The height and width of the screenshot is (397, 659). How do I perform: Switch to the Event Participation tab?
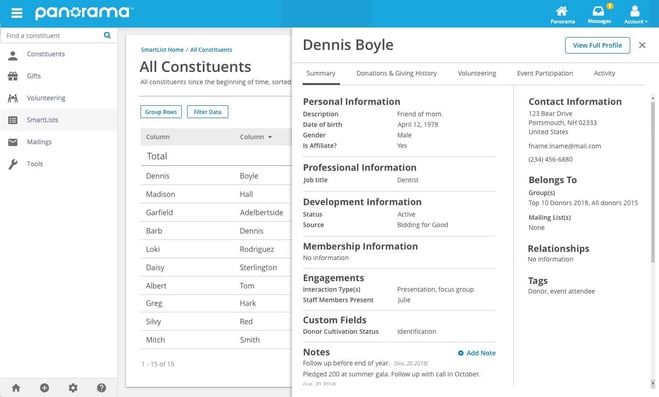coord(545,74)
